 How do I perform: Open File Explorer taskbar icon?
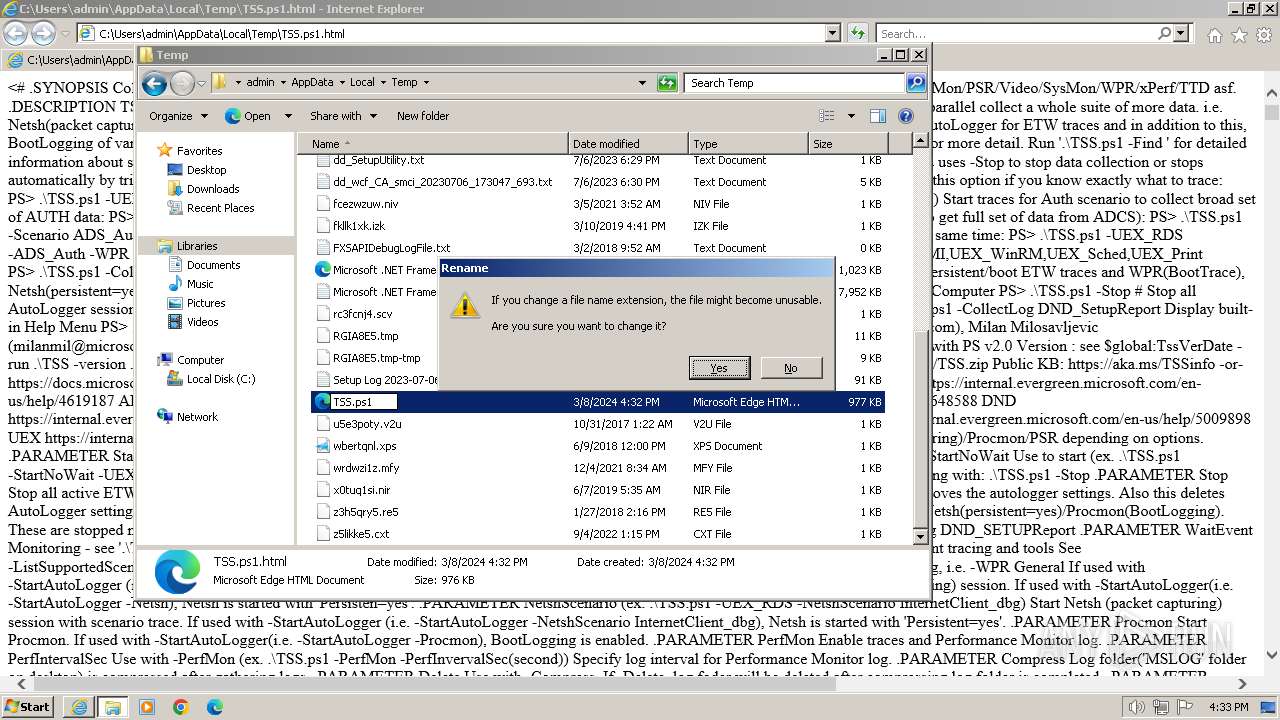tap(113, 707)
